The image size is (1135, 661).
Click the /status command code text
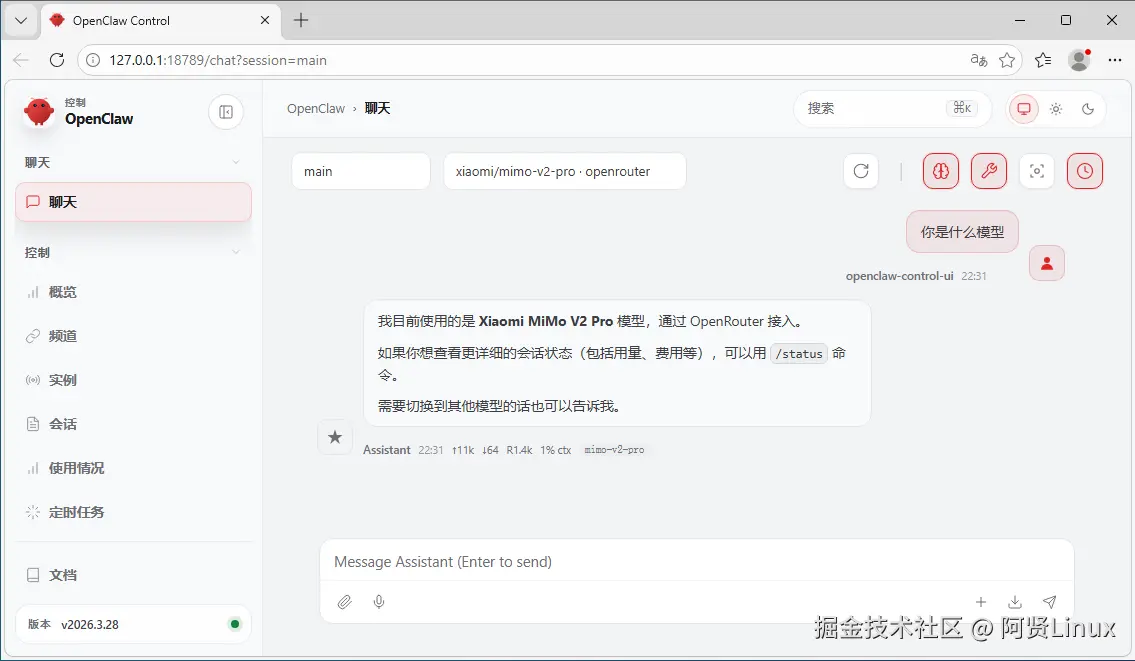point(799,354)
